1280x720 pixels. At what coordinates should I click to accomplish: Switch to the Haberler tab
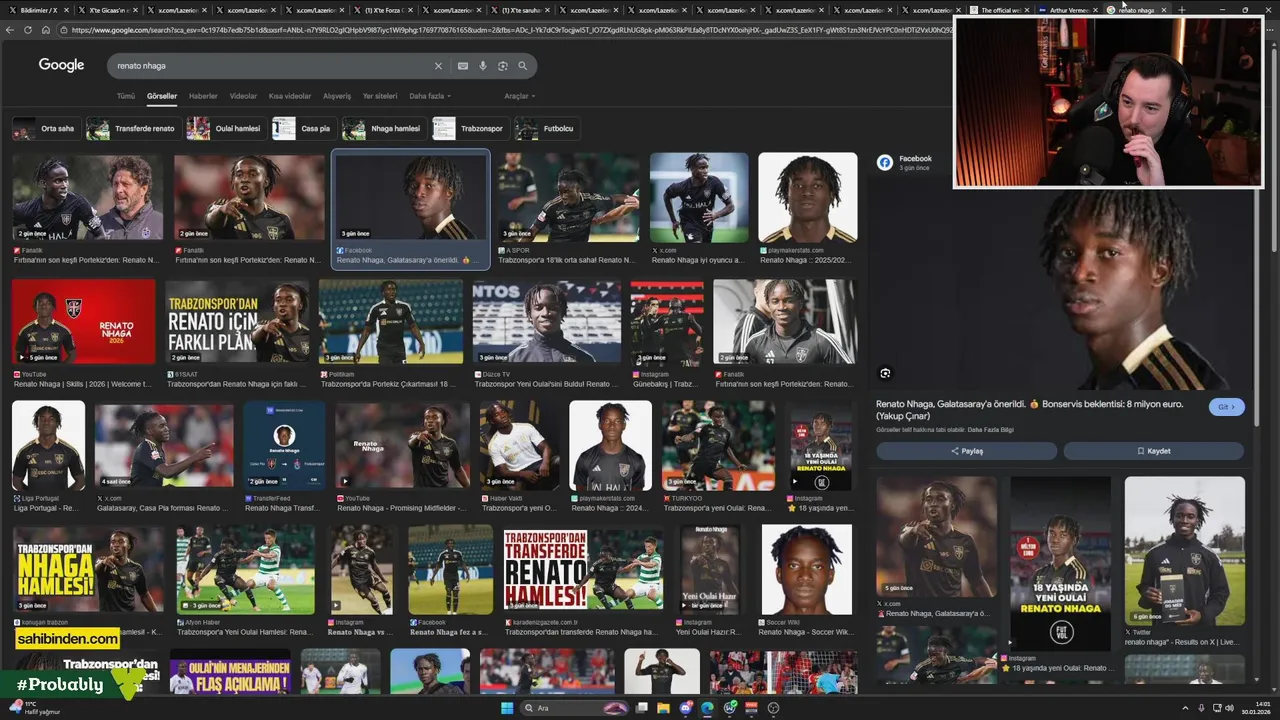click(203, 96)
